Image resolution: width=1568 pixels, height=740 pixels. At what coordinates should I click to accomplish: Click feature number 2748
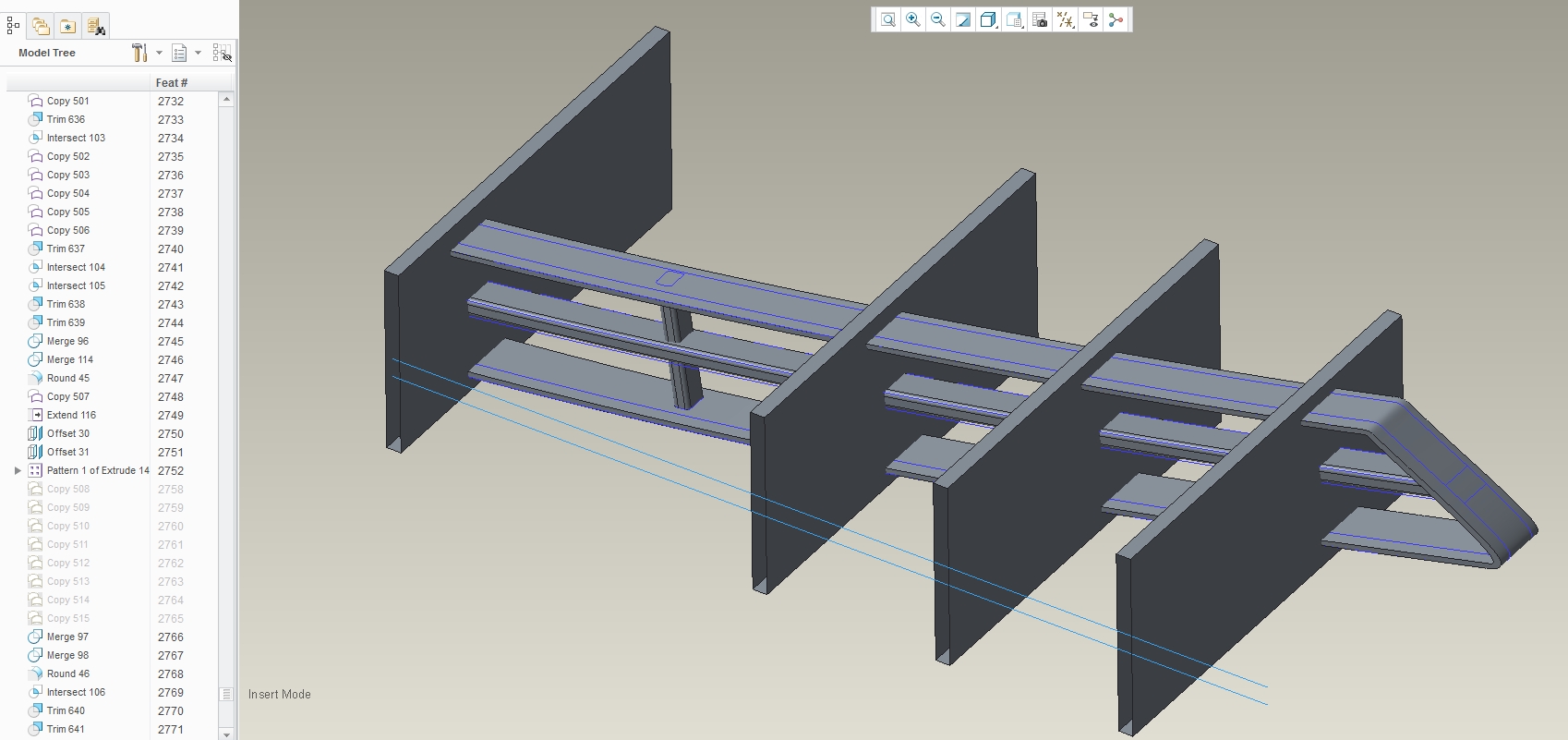(x=171, y=396)
